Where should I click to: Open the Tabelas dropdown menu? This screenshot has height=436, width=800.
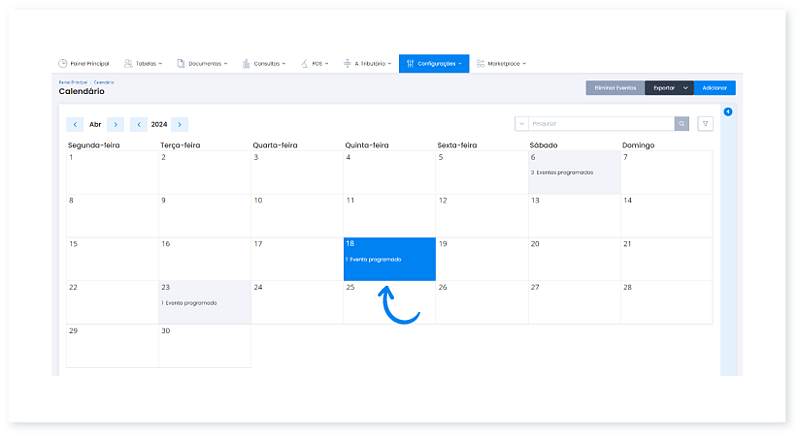click(143, 63)
